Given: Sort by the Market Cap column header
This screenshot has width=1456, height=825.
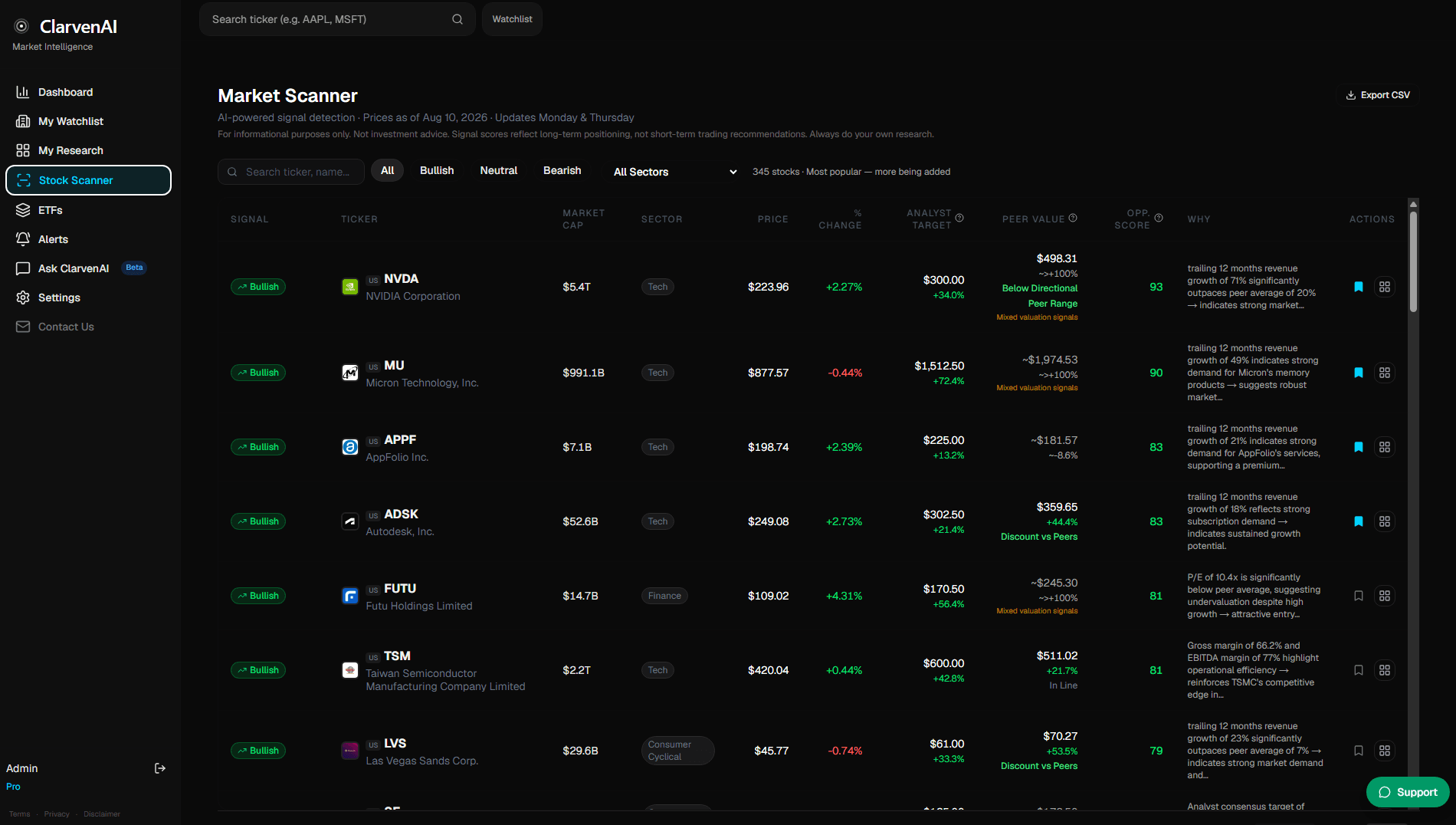Looking at the screenshot, I should click(x=583, y=219).
